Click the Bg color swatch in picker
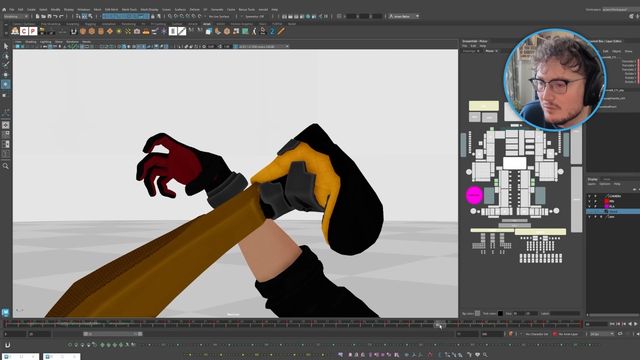The width and height of the screenshot is (640, 360). [x=478, y=313]
